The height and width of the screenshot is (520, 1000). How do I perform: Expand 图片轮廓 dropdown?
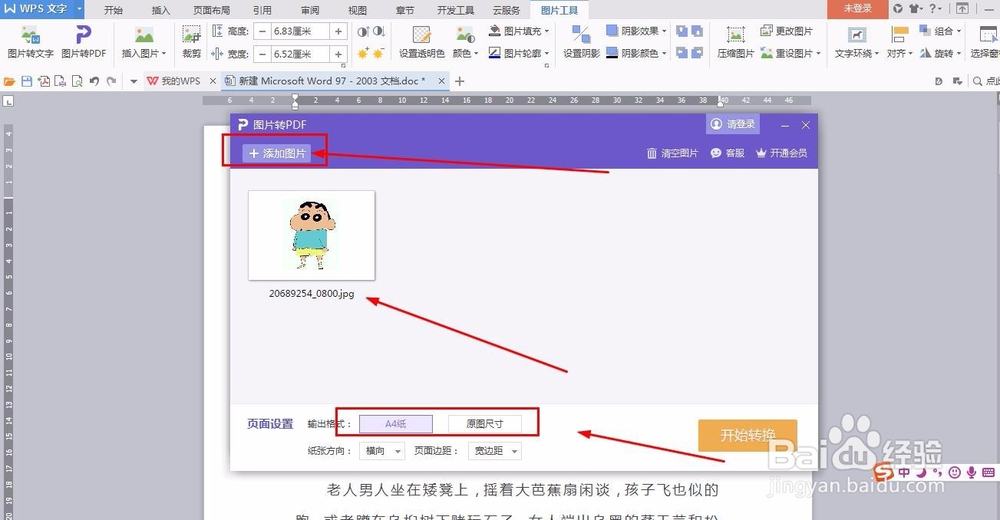click(547, 54)
